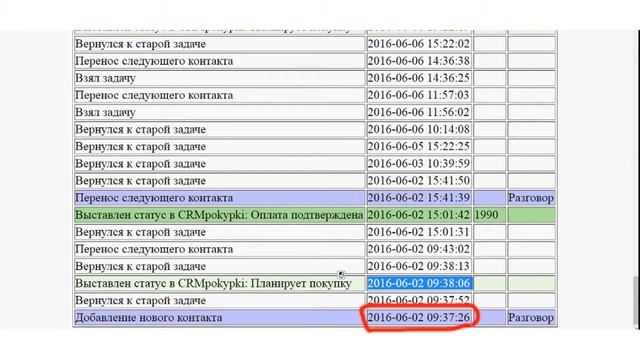Click 'Разговор' in the 'Добавление нового контакта' row
This screenshot has width=640, height=360.
[531, 318]
